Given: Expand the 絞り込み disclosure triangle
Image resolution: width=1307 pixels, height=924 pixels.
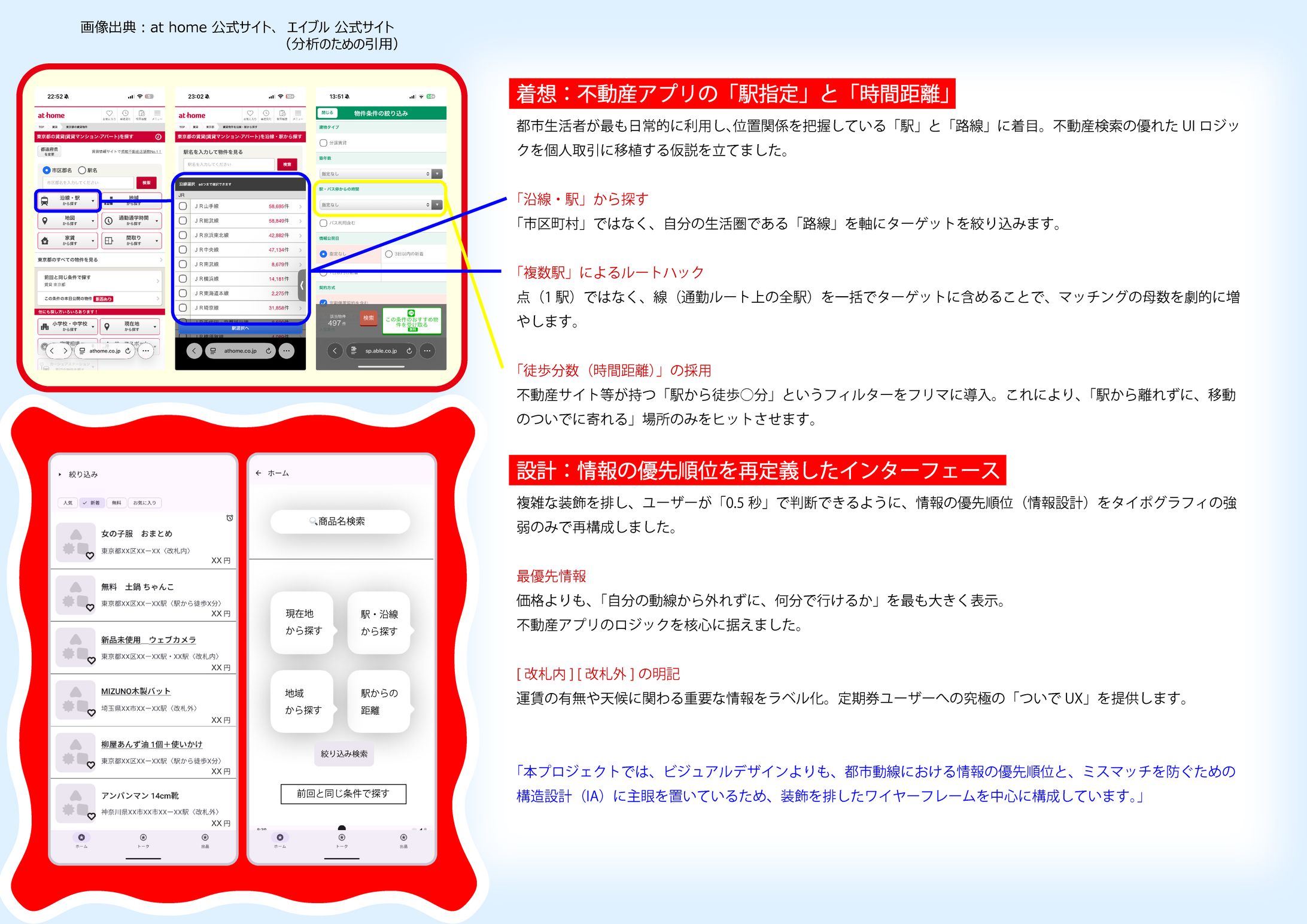Looking at the screenshot, I should click(x=60, y=475).
